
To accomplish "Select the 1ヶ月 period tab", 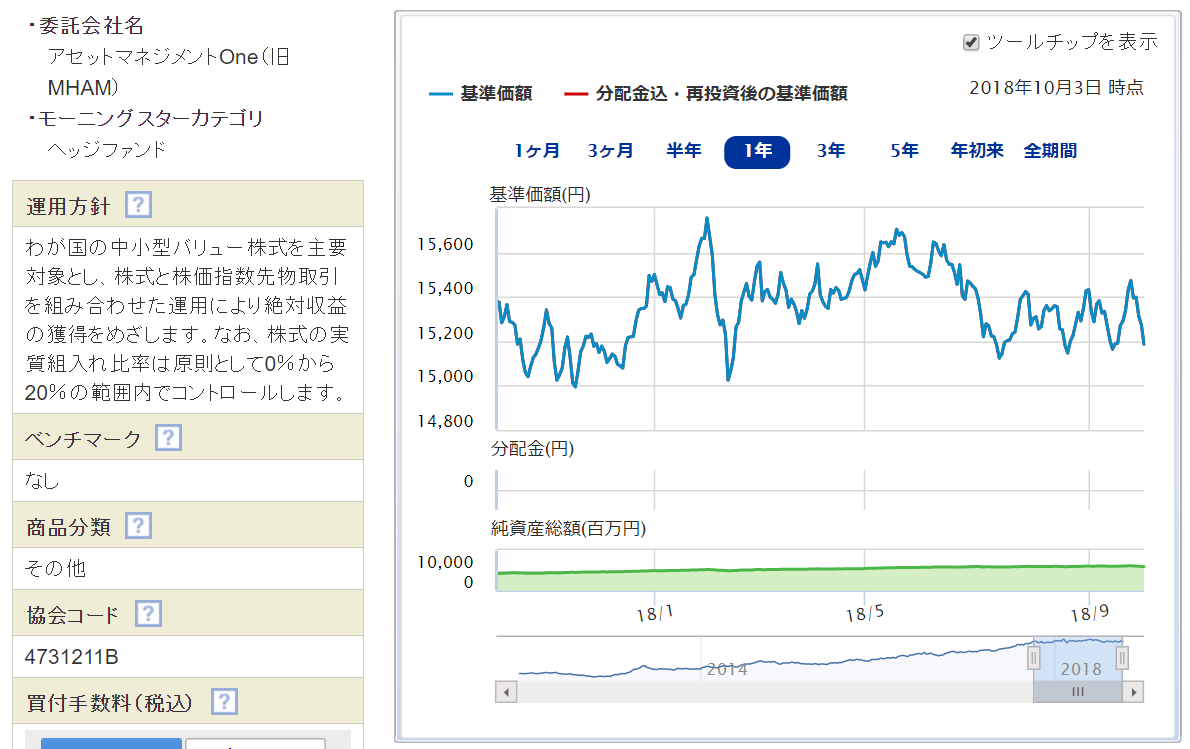I will [537, 151].
